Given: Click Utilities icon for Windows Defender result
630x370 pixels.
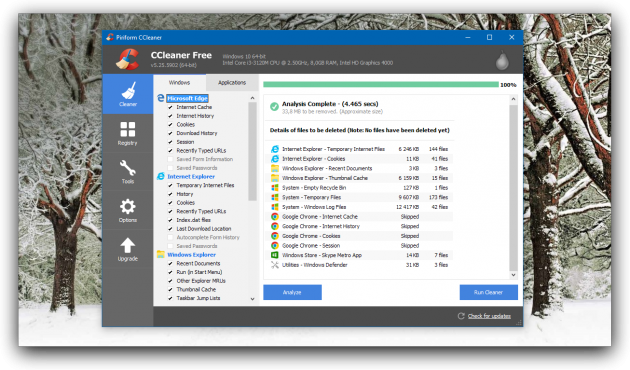Looking at the screenshot, I should tap(275, 265).
